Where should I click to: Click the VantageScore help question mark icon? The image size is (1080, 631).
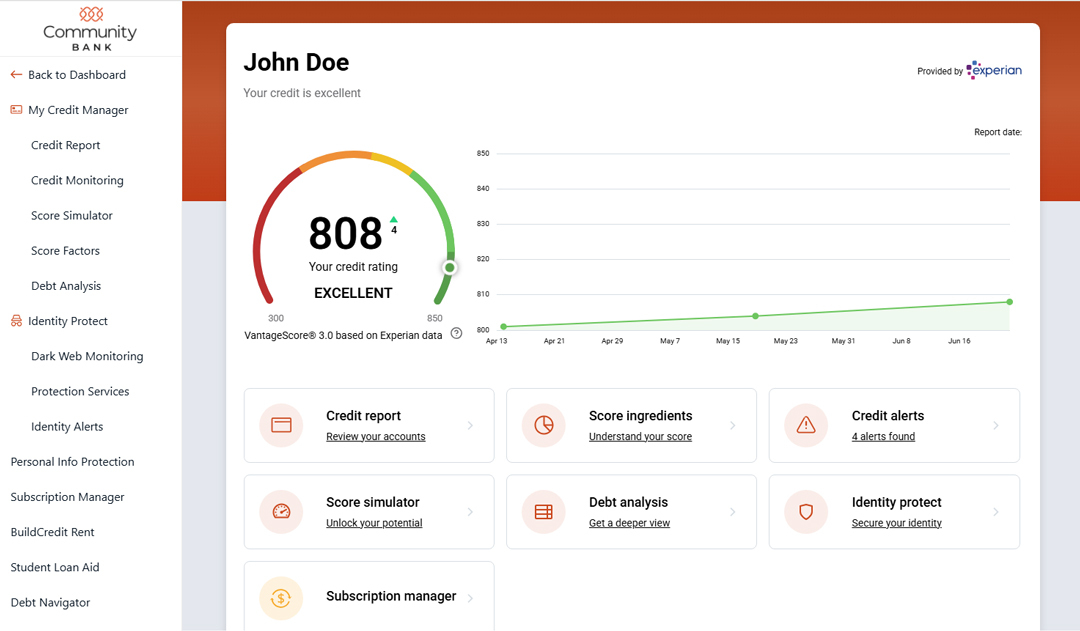(456, 333)
